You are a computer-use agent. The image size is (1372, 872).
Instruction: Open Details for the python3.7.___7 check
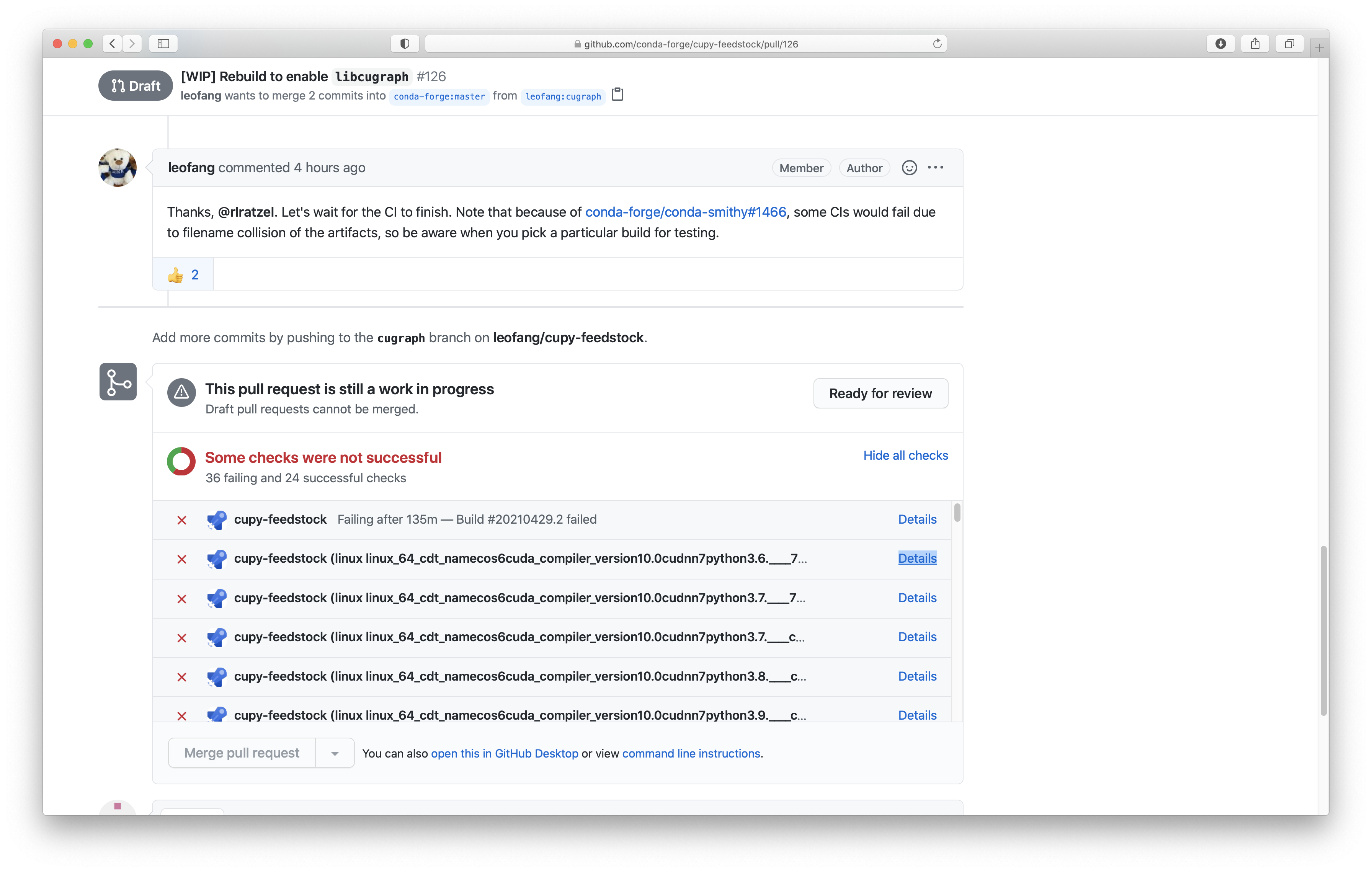pyautogui.click(x=917, y=598)
